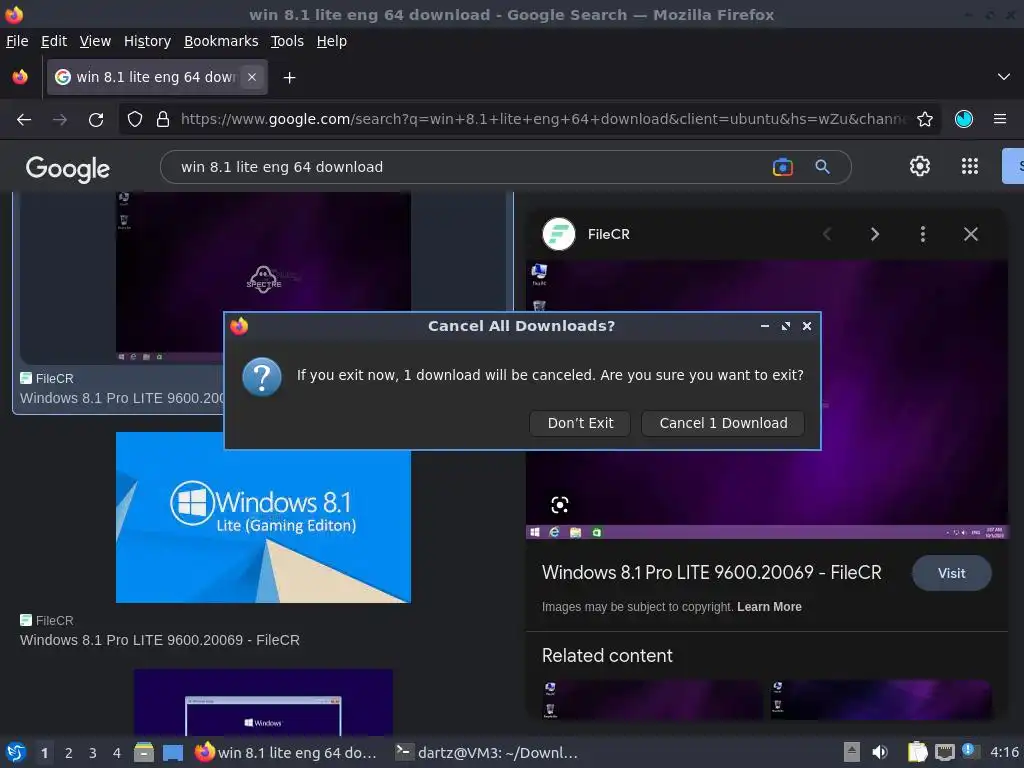Switch to dartz@VM3 terminal window

click(x=487, y=753)
